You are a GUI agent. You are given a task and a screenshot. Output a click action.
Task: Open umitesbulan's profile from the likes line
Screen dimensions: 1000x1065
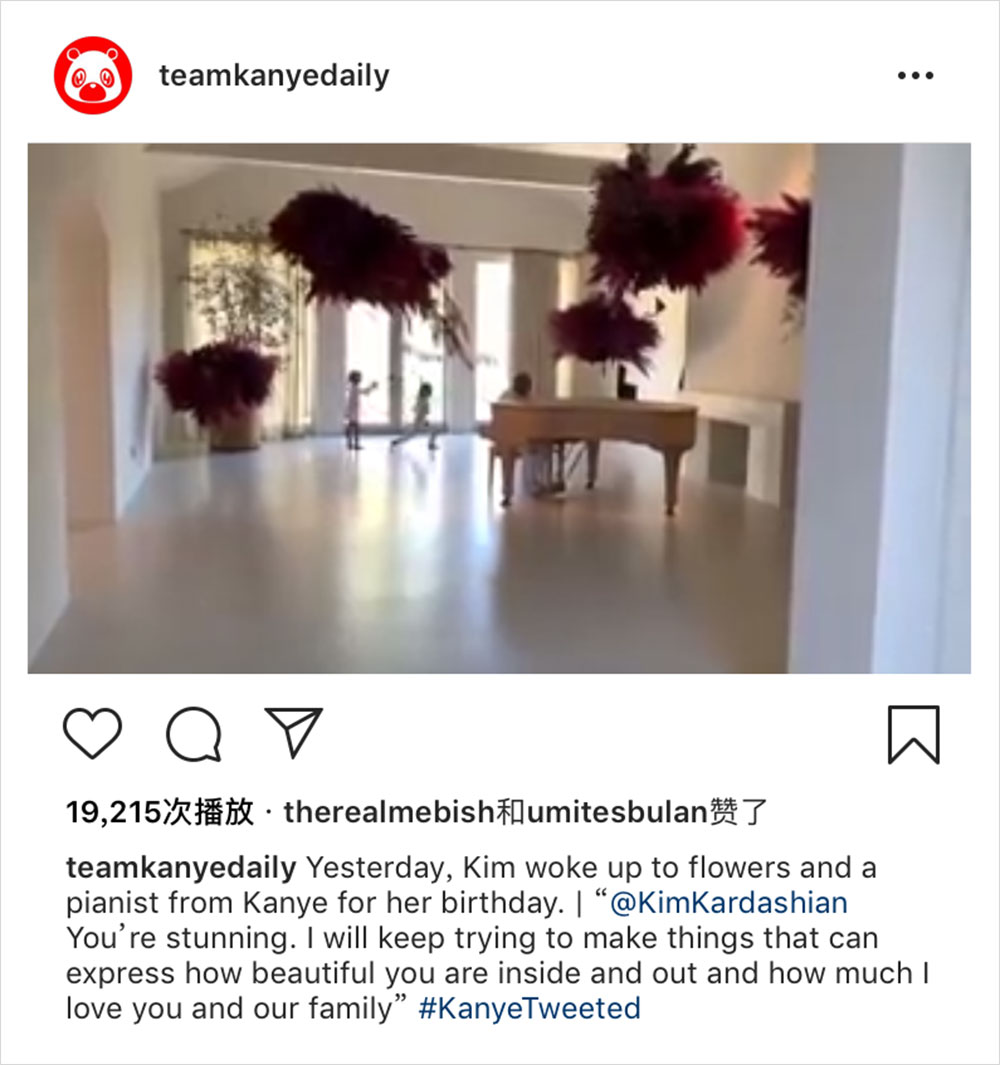(x=618, y=812)
